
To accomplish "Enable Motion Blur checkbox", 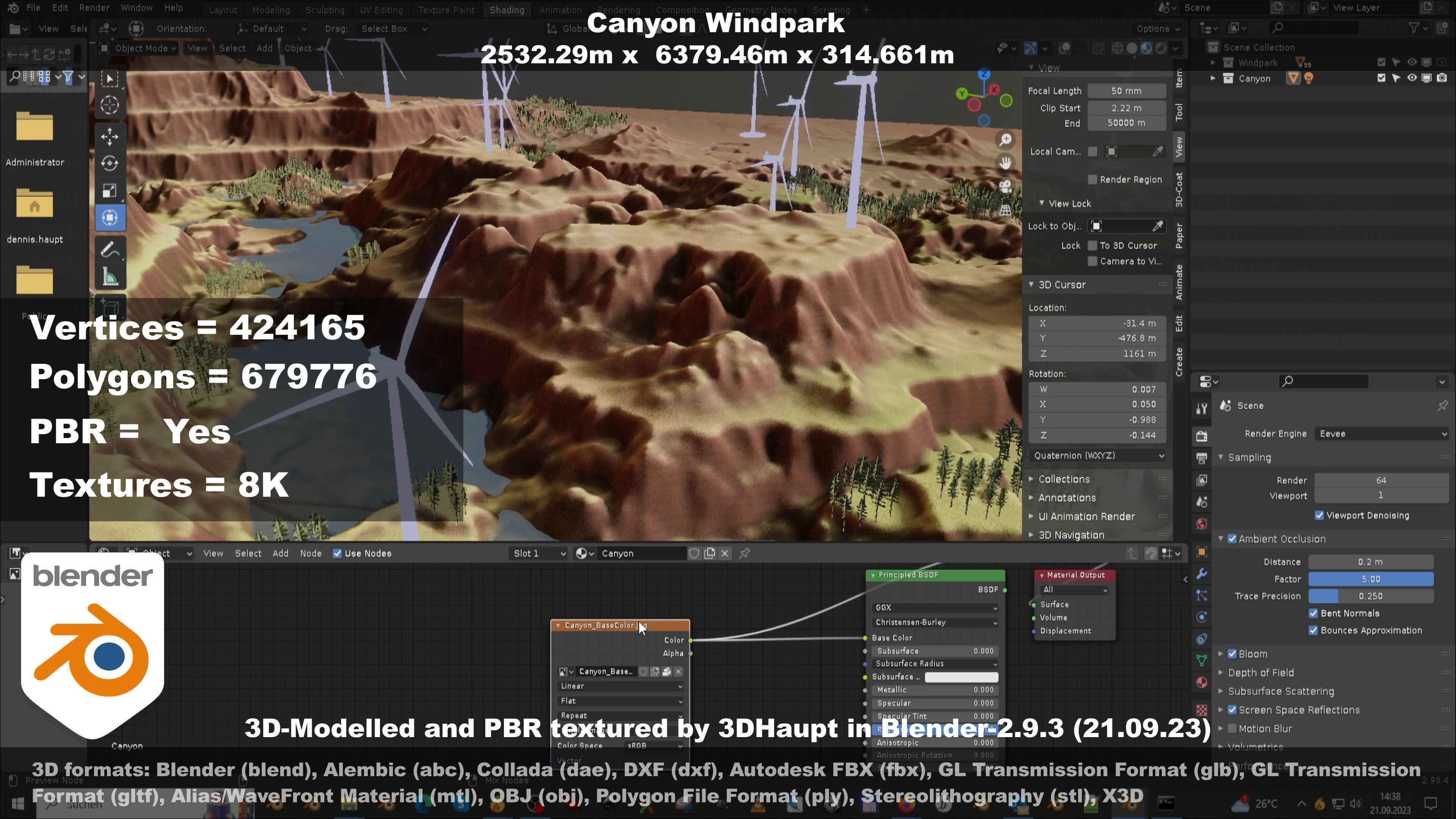I will pos(1232,728).
